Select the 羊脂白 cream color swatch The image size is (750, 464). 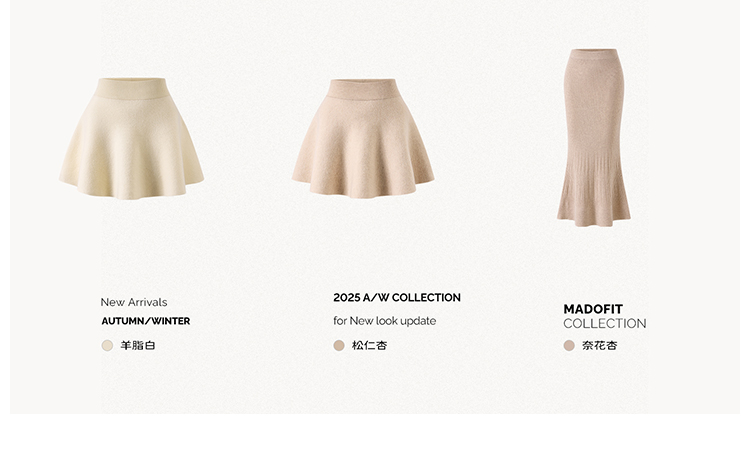click(107, 345)
